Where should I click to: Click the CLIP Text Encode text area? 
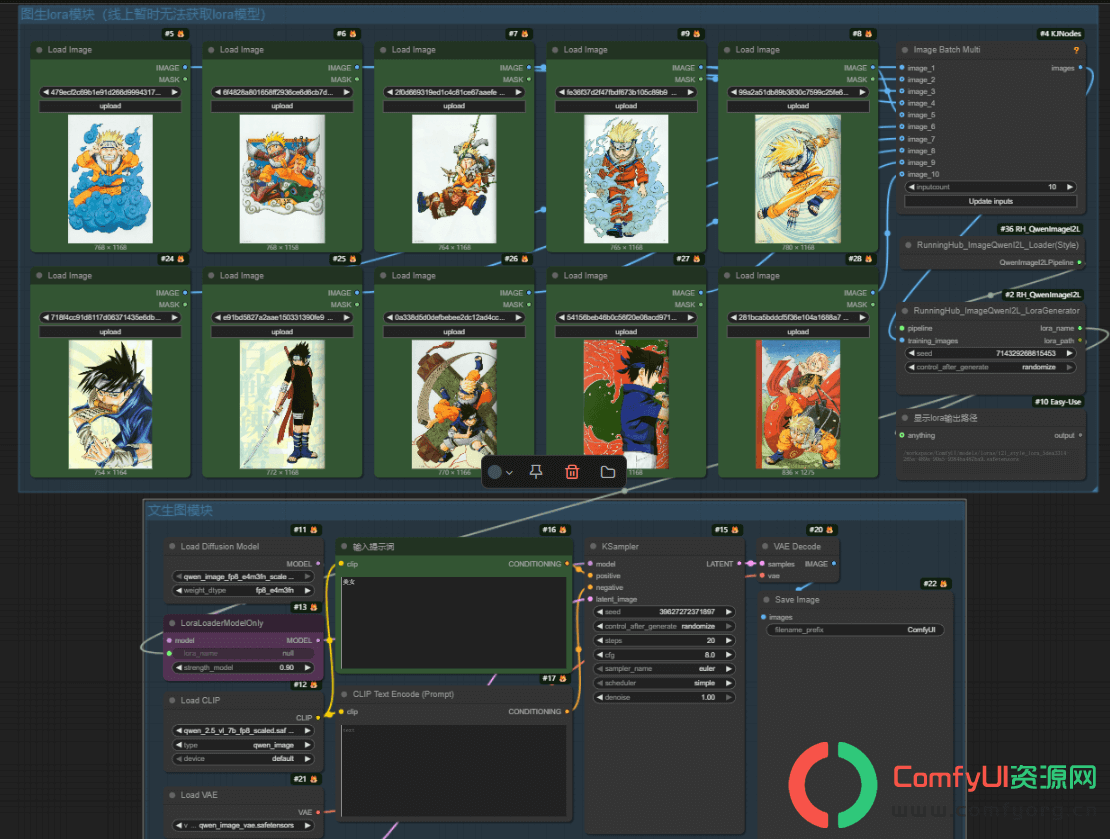point(454,770)
